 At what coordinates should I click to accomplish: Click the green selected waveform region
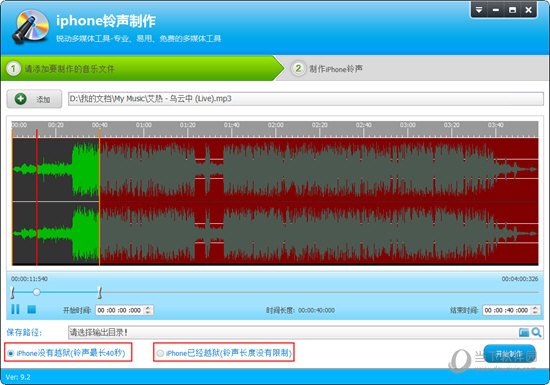(x=56, y=202)
